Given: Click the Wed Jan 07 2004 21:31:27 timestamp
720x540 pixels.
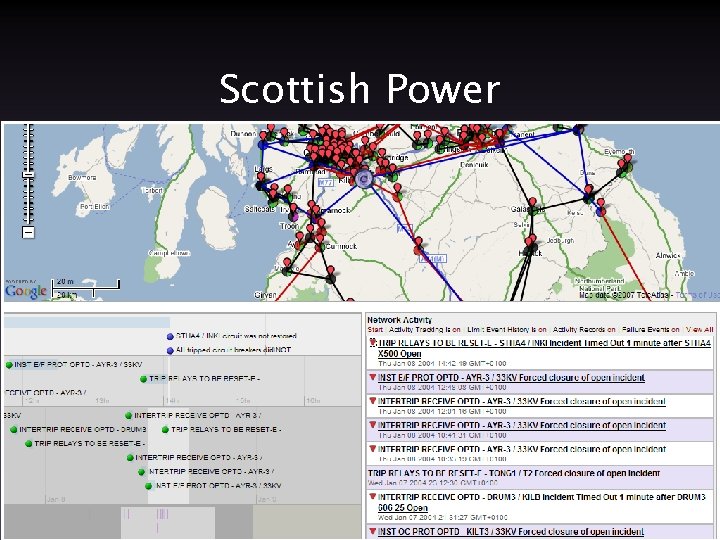Looking at the screenshot, I should pyautogui.click(x=443, y=518).
